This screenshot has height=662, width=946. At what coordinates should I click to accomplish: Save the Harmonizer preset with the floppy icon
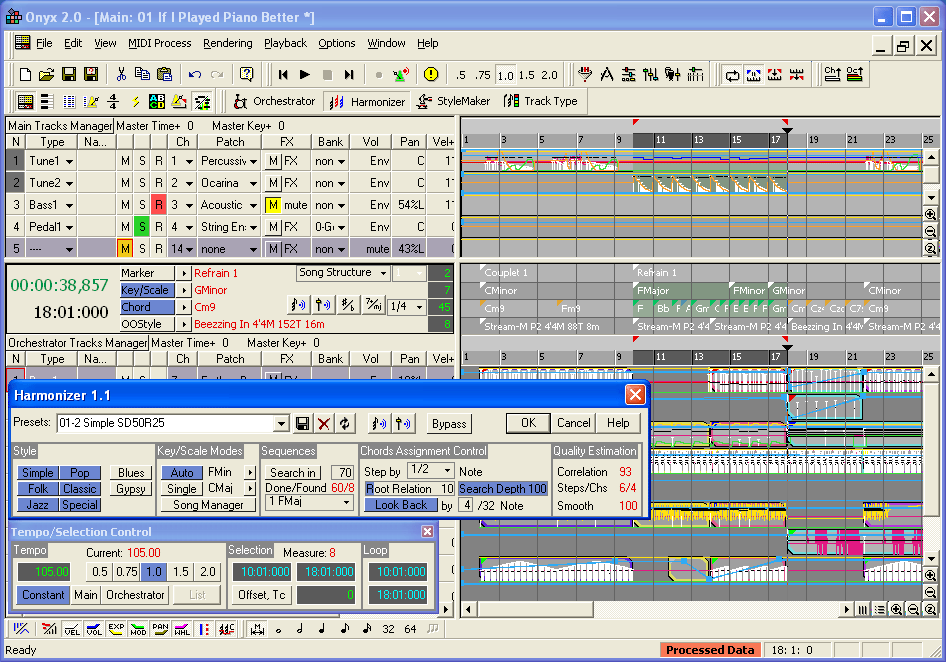(303, 424)
